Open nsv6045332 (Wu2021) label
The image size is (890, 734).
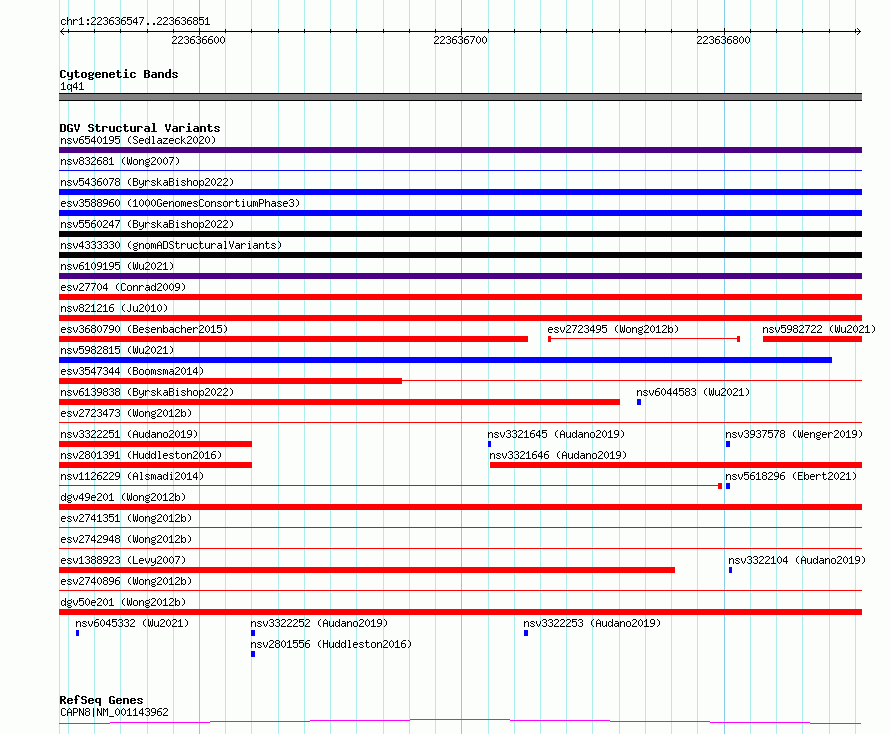pos(132,623)
